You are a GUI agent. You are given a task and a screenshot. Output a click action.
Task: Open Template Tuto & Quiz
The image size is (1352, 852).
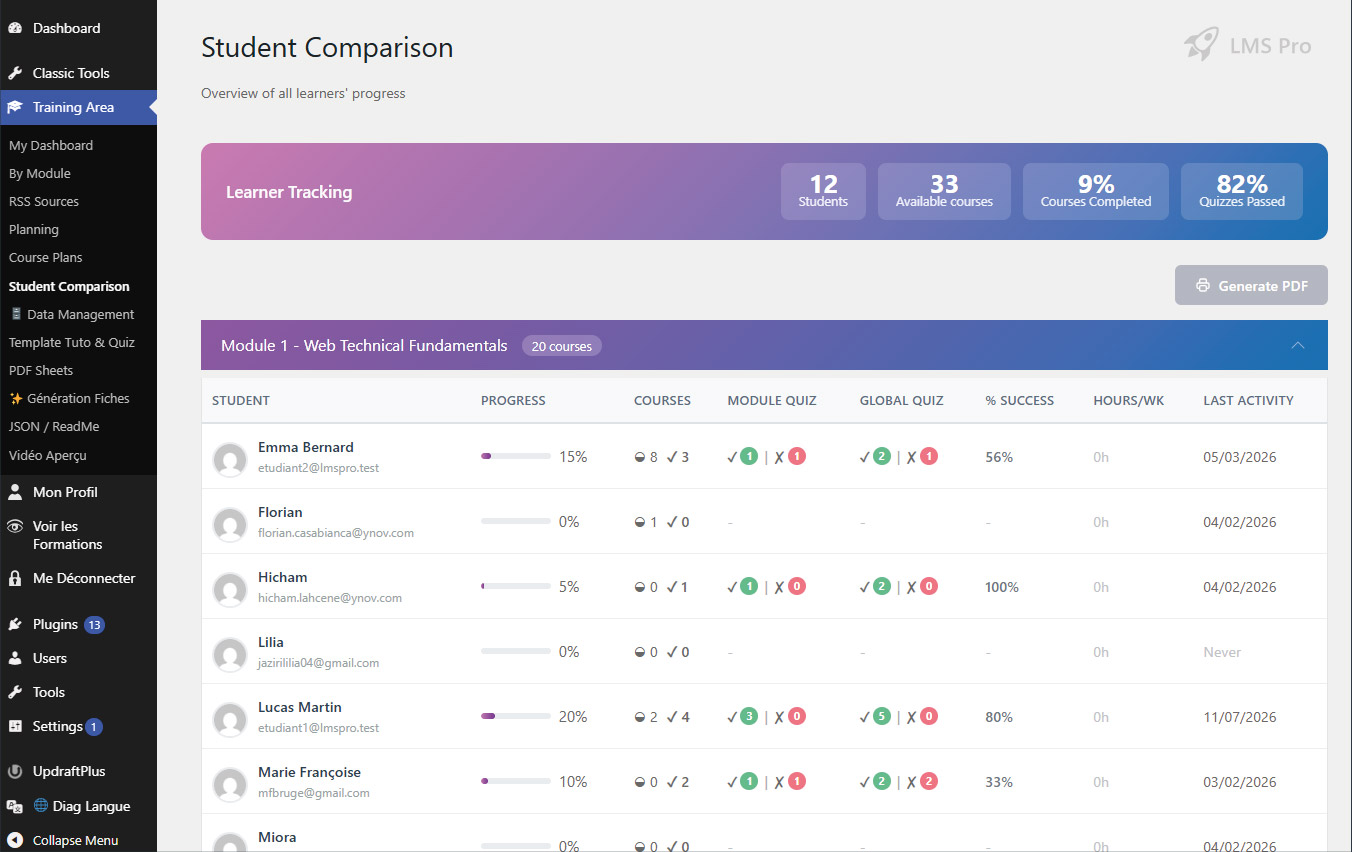[72, 342]
